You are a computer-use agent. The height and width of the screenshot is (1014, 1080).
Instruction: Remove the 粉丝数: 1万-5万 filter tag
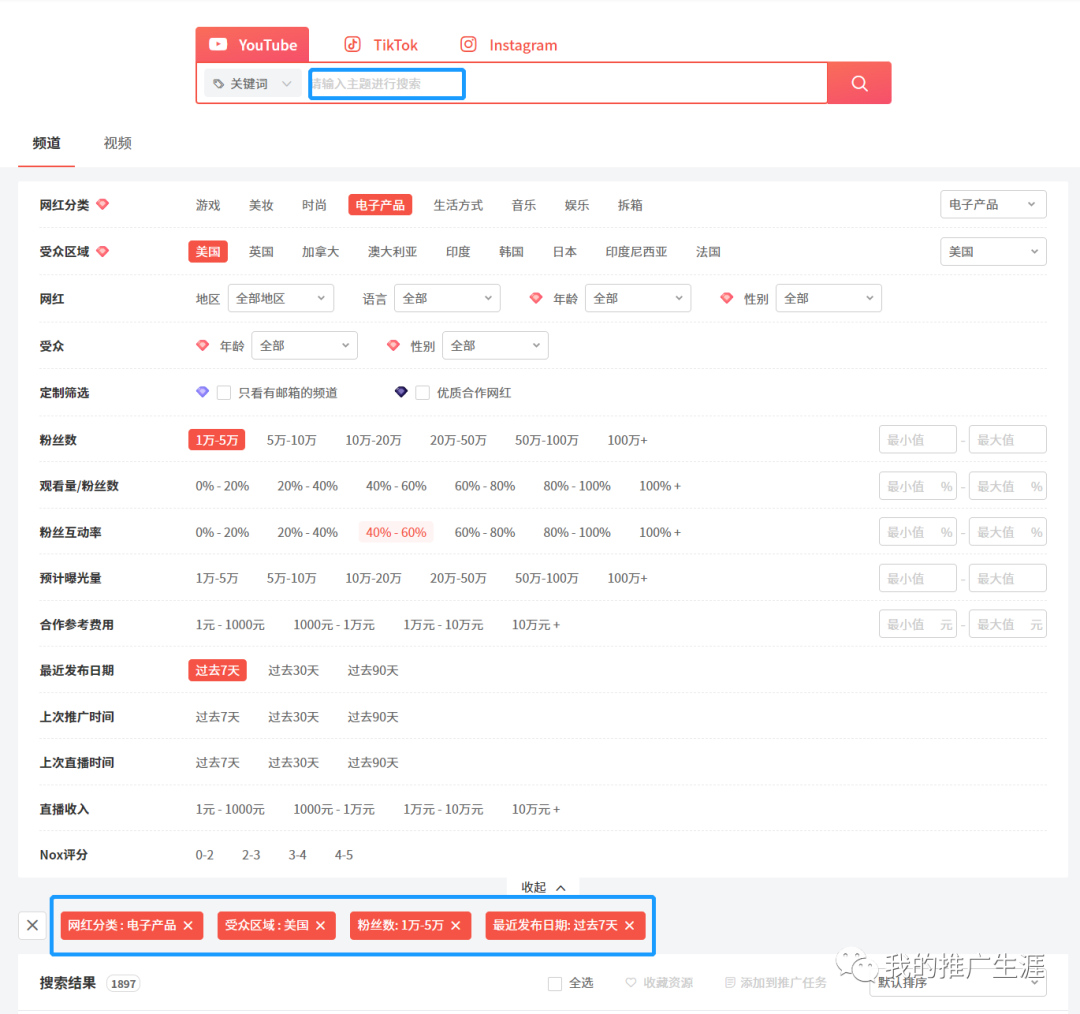pyautogui.click(x=455, y=926)
